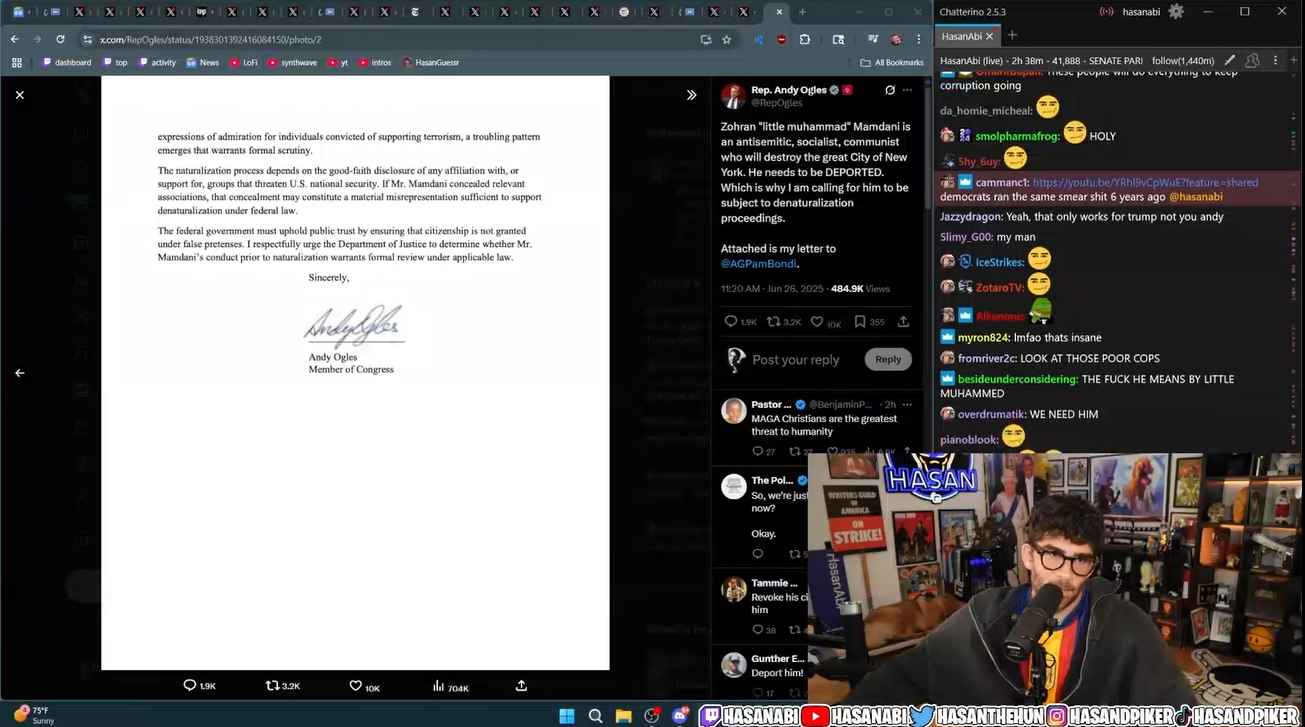Open the viewer list icon in Chatterino
This screenshot has height=727, width=1305.
[x=1252, y=60]
